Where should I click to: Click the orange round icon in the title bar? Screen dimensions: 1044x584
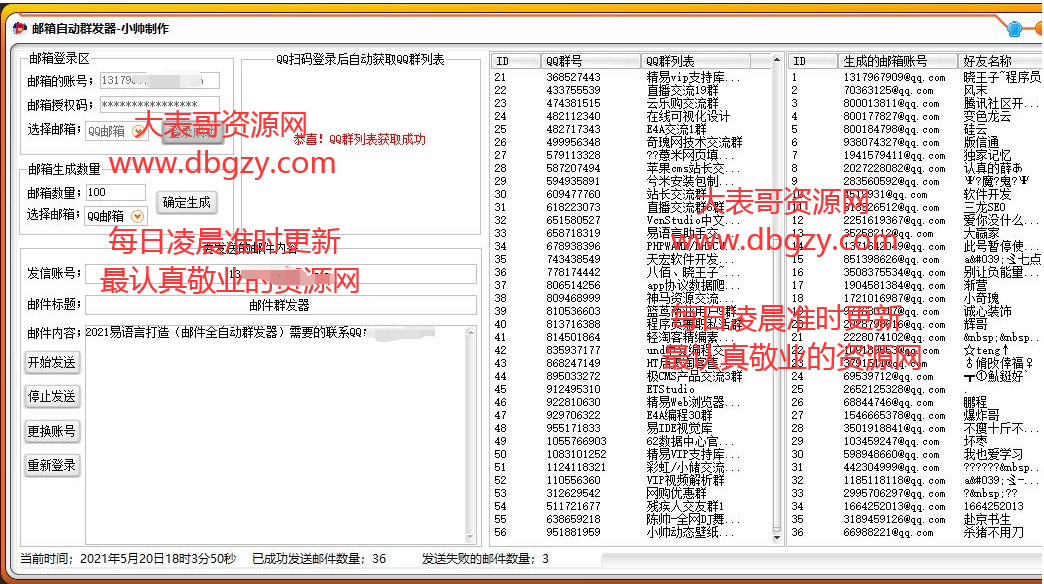tap(1039, 29)
